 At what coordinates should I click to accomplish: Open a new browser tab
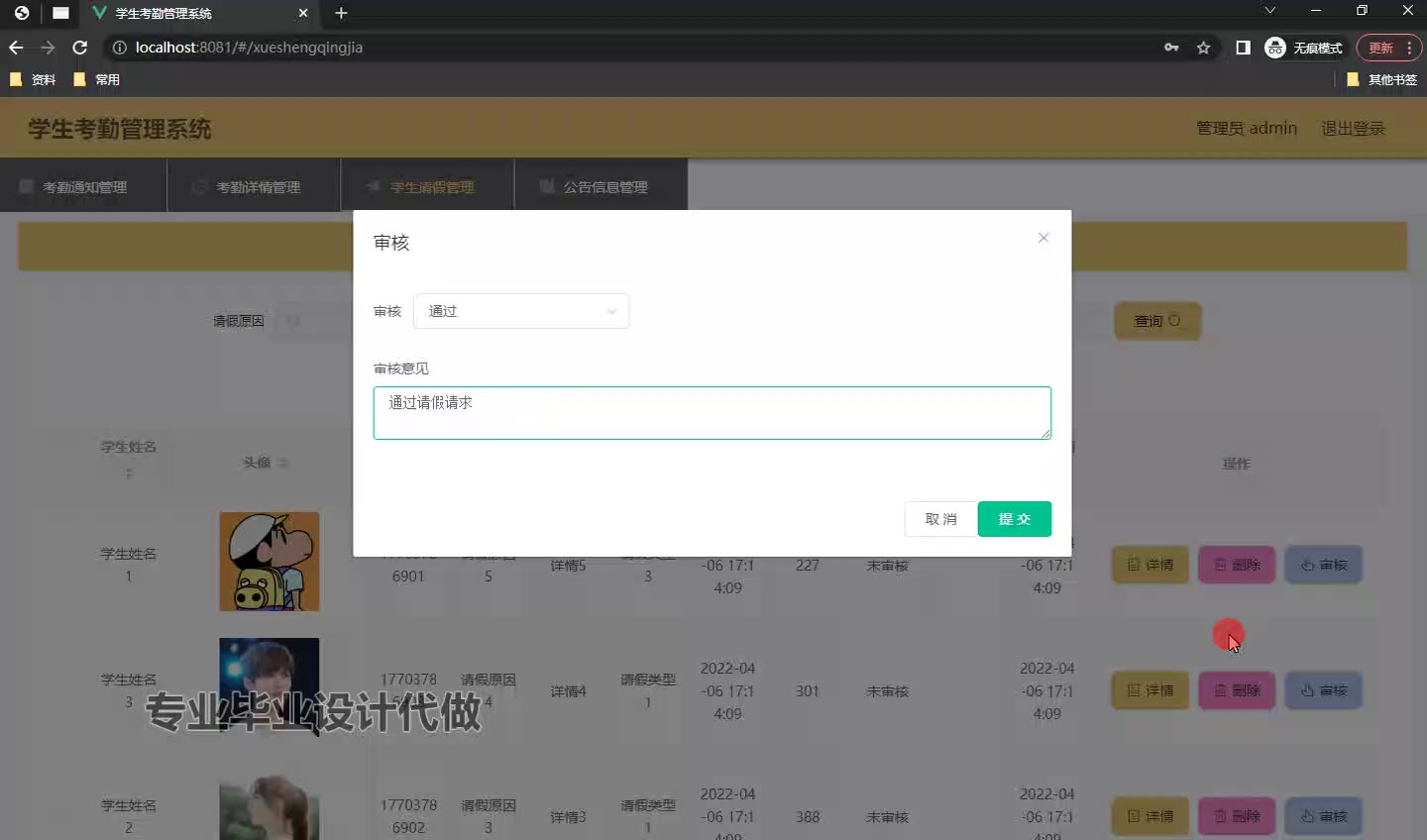[341, 13]
